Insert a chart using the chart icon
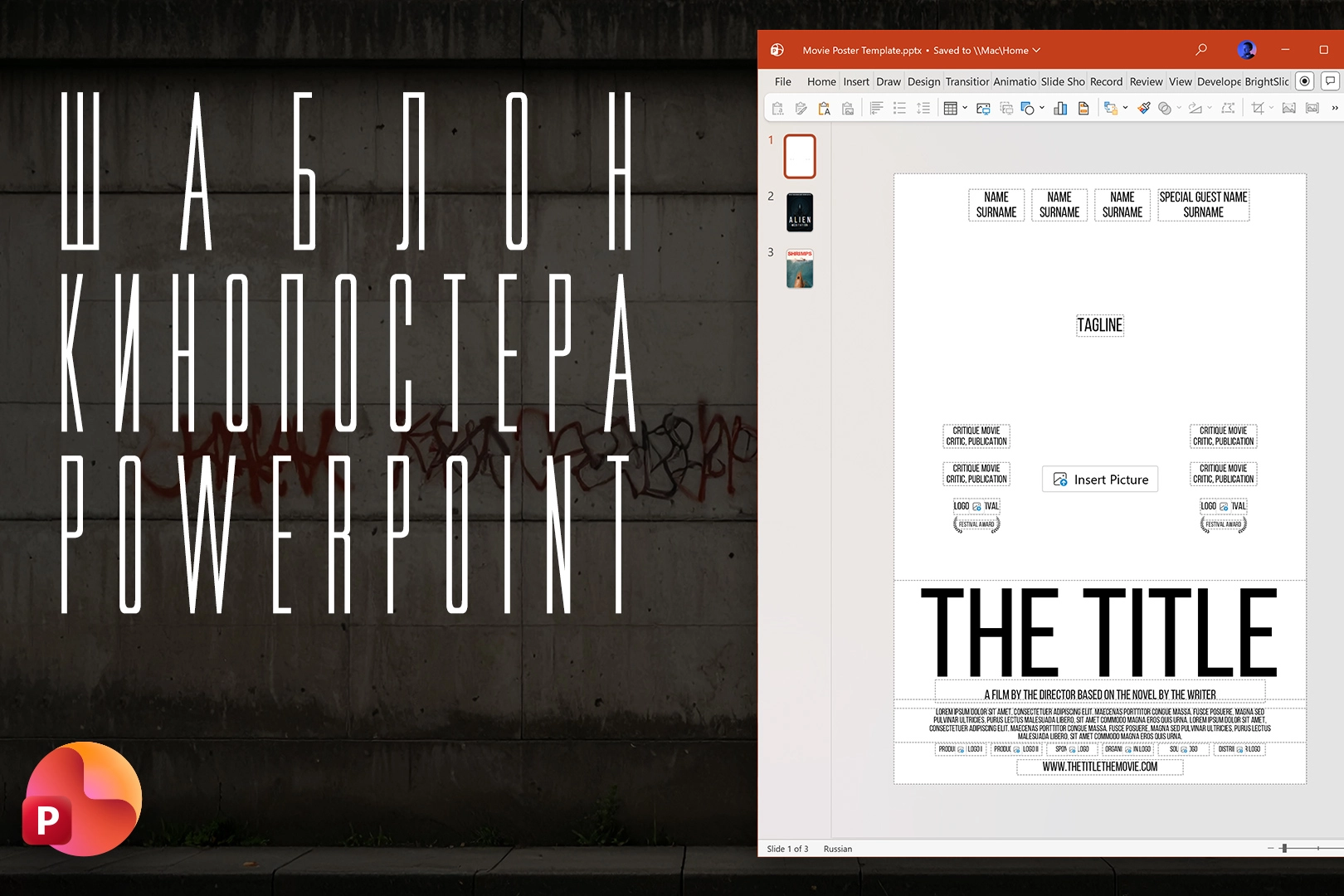 point(1060,109)
